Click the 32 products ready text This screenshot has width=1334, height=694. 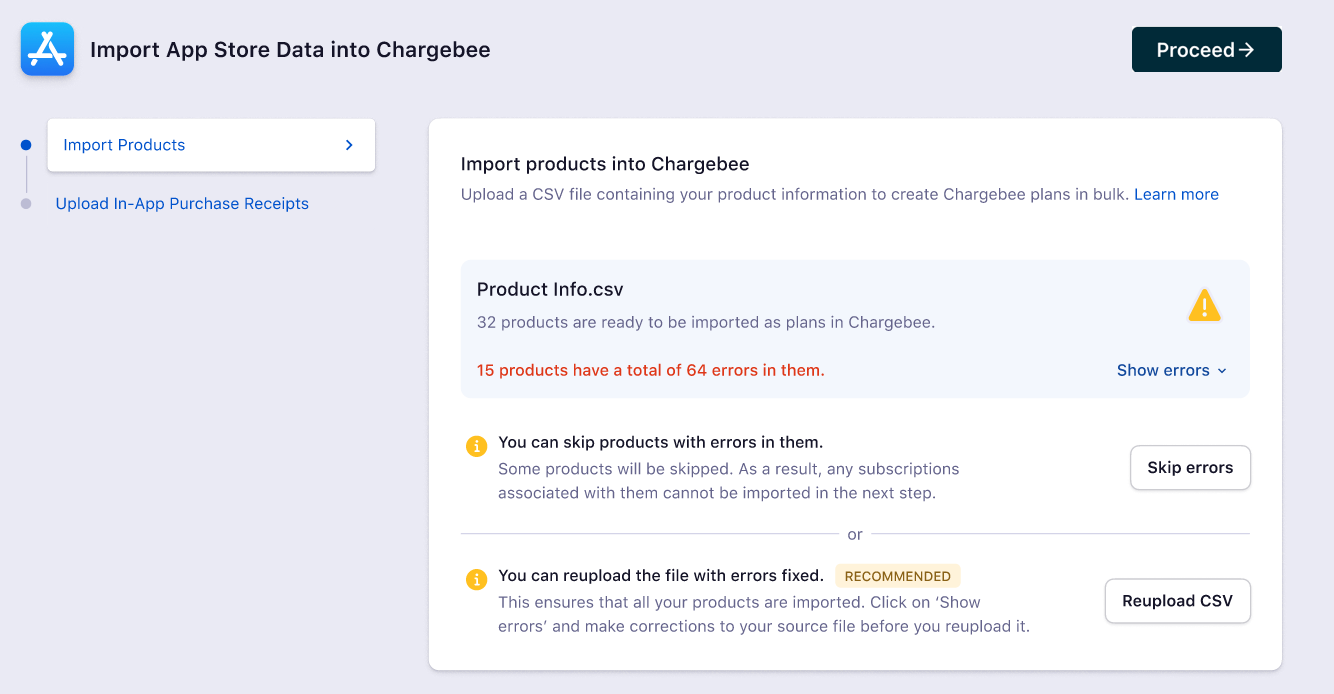(x=705, y=322)
